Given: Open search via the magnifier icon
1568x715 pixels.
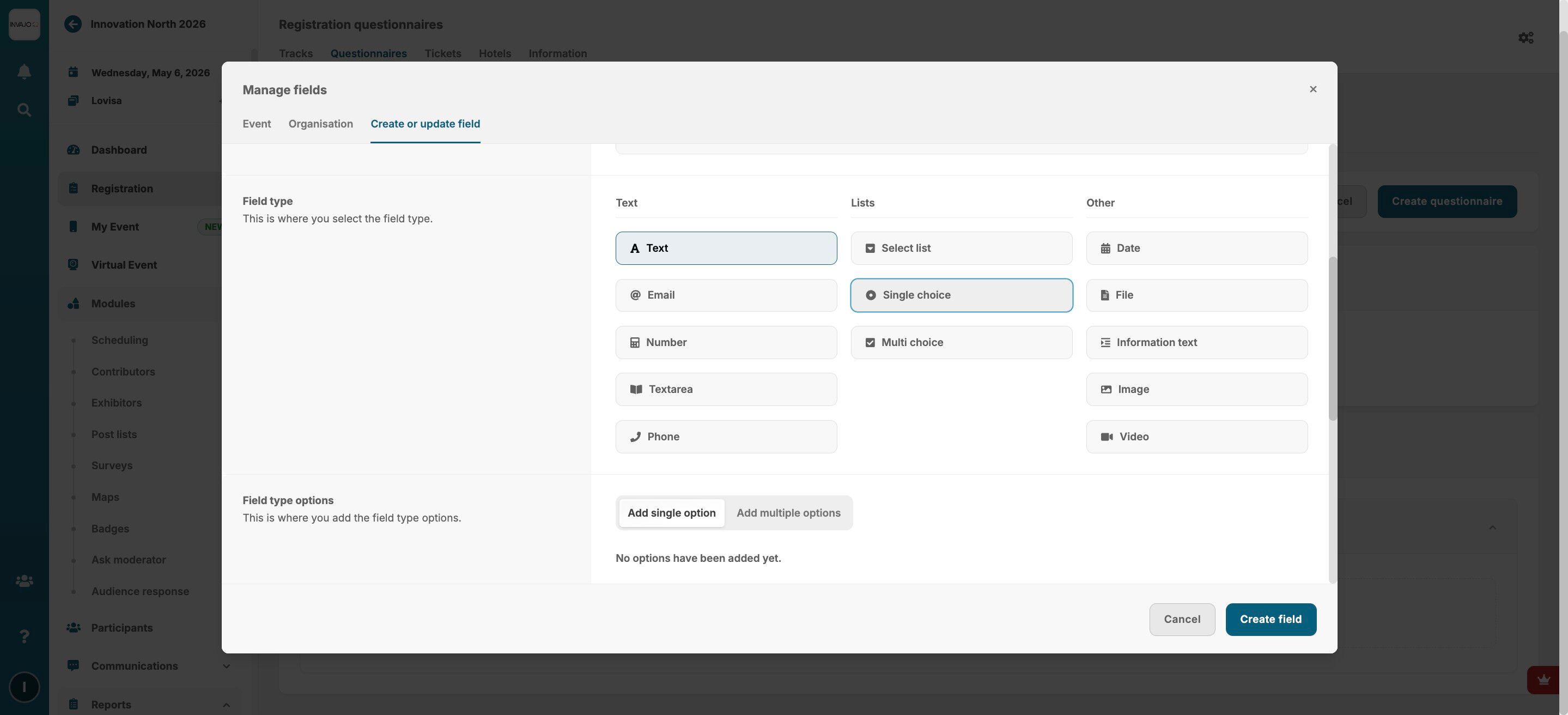Looking at the screenshot, I should [24, 110].
